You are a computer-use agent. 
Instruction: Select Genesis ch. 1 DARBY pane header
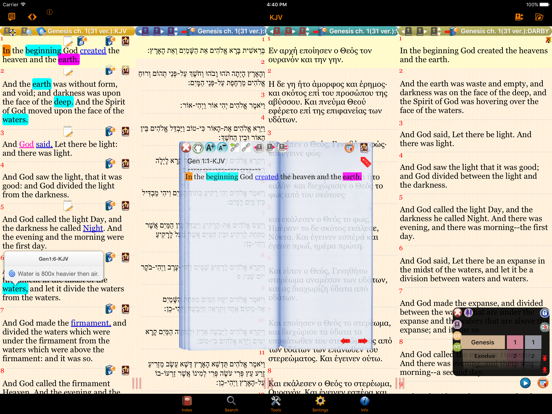pos(504,31)
